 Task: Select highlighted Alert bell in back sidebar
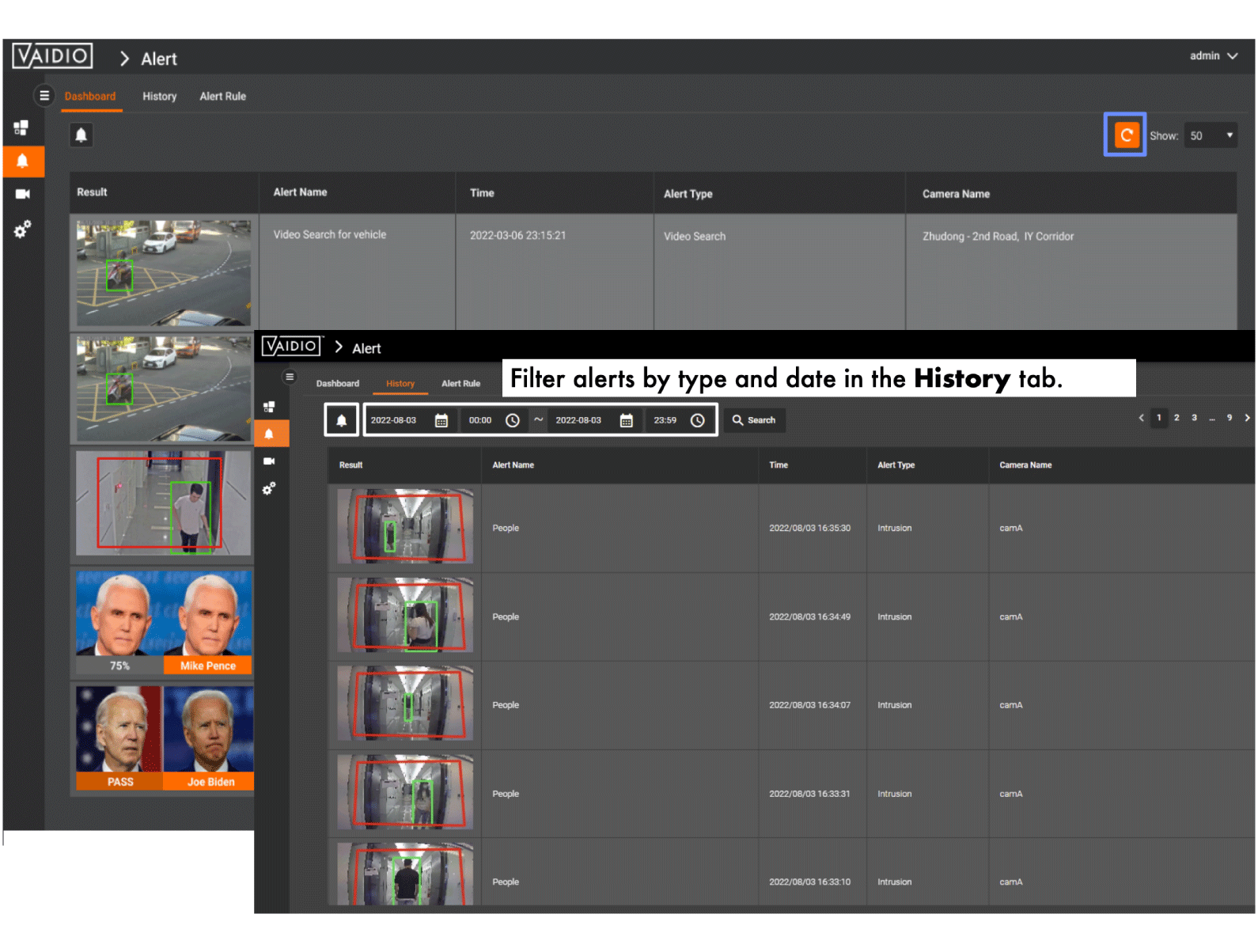click(23, 161)
